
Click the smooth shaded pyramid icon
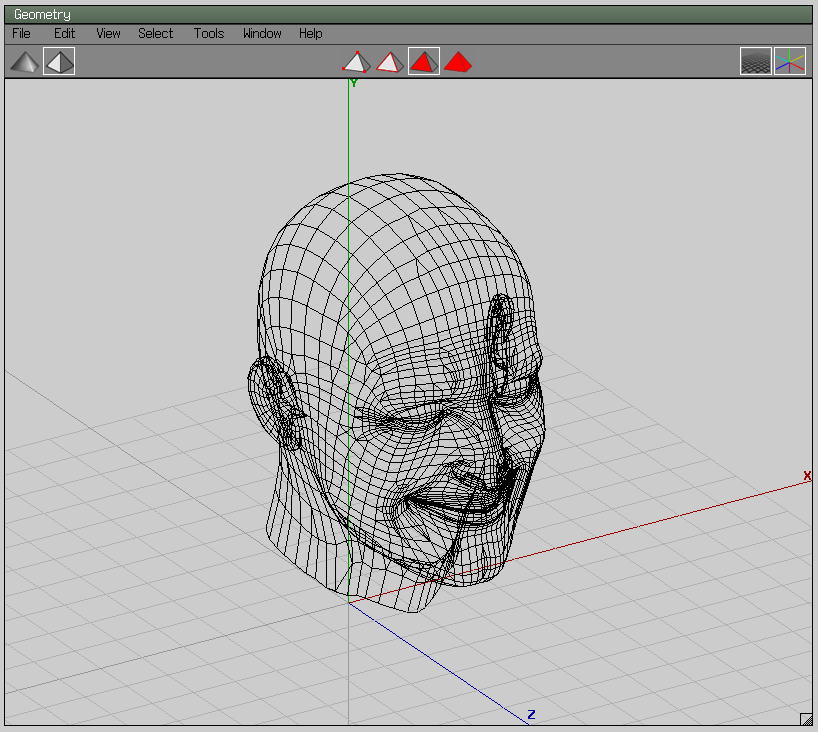(24, 61)
